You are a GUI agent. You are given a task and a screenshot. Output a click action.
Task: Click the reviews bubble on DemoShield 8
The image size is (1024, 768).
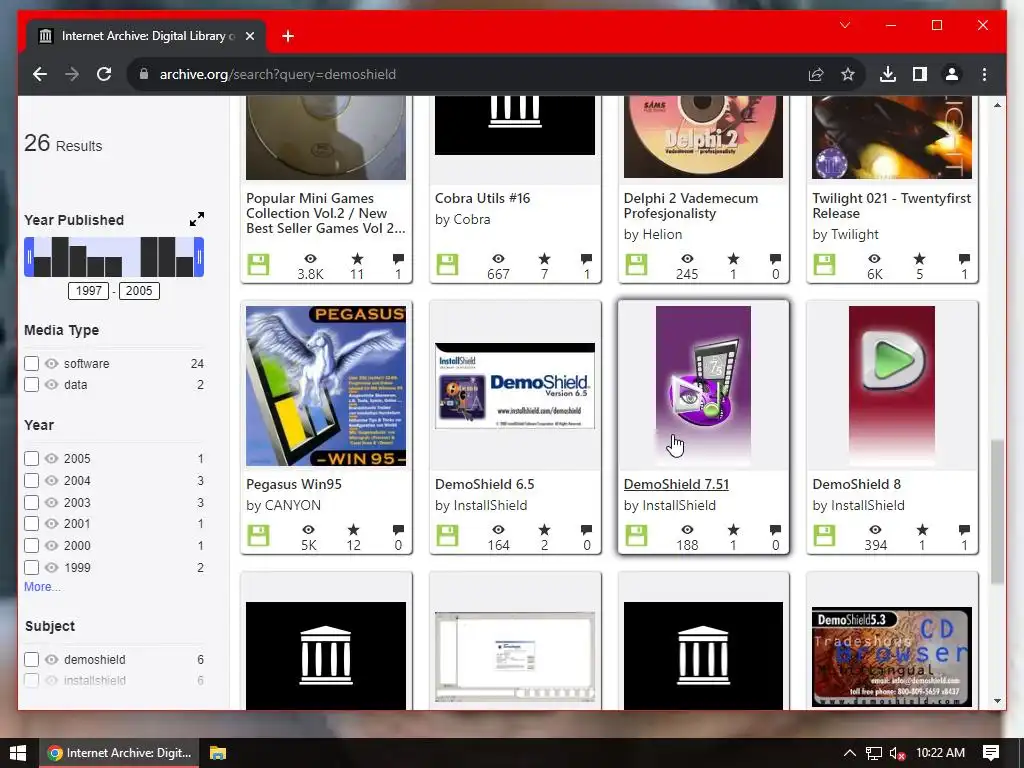(964, 530)
